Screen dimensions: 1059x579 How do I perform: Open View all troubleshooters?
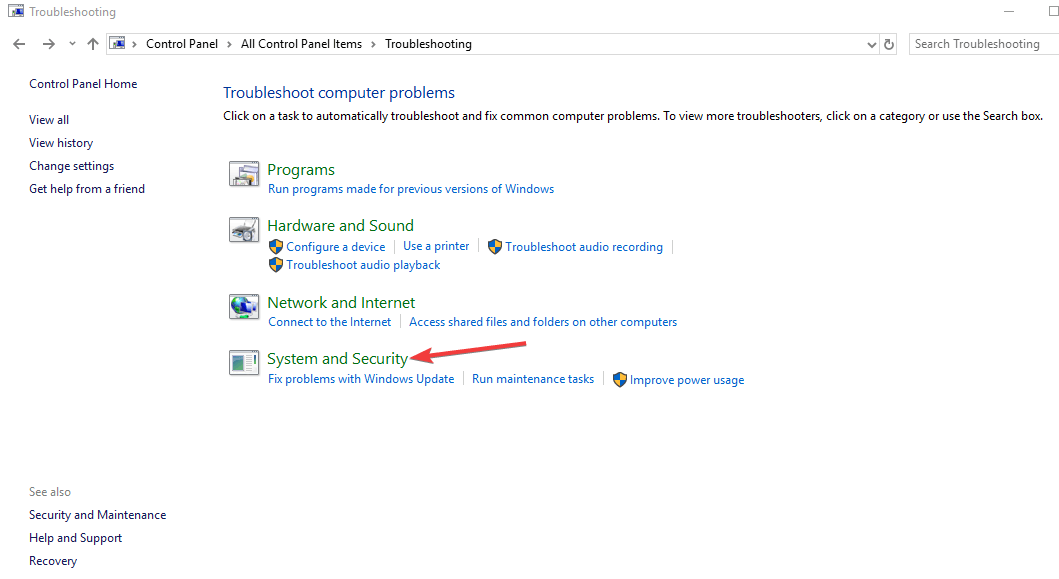(x=49, y=120)
